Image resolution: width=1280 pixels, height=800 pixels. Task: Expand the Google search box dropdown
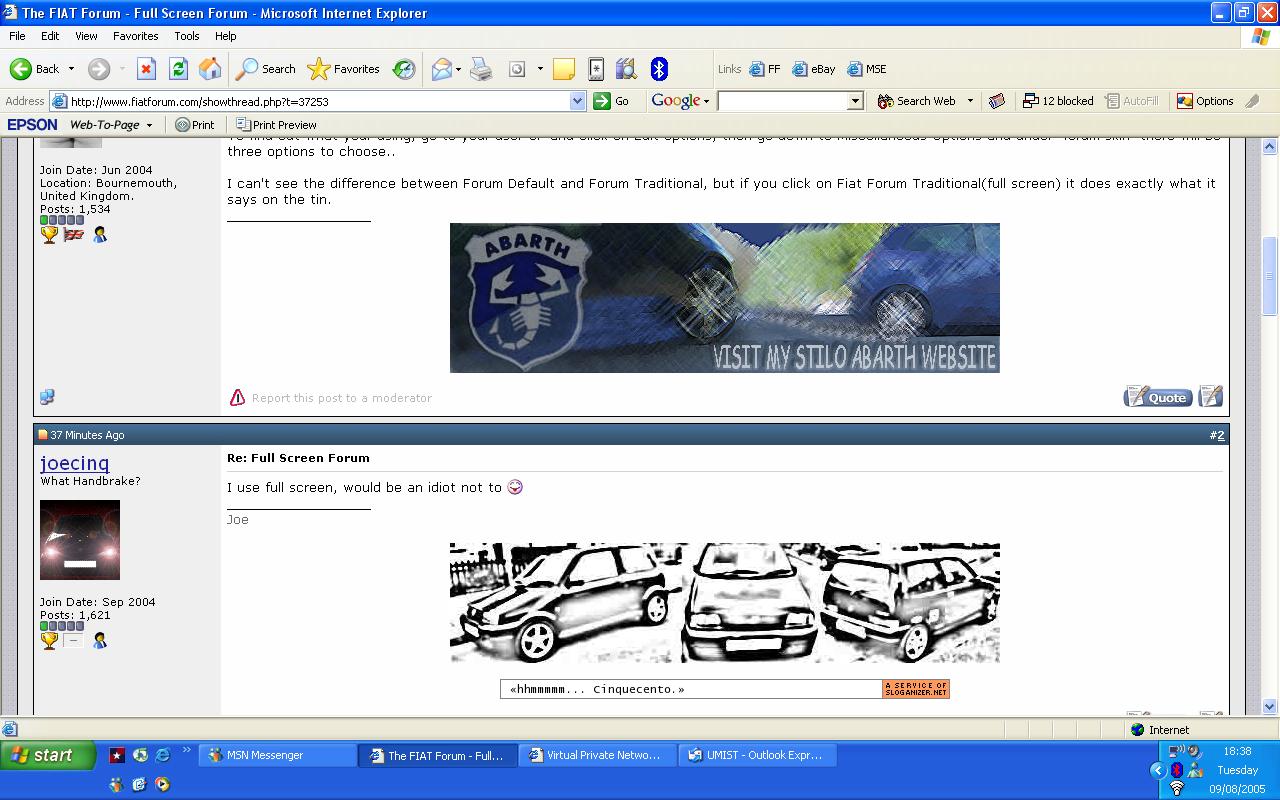(x=855, y=101)
